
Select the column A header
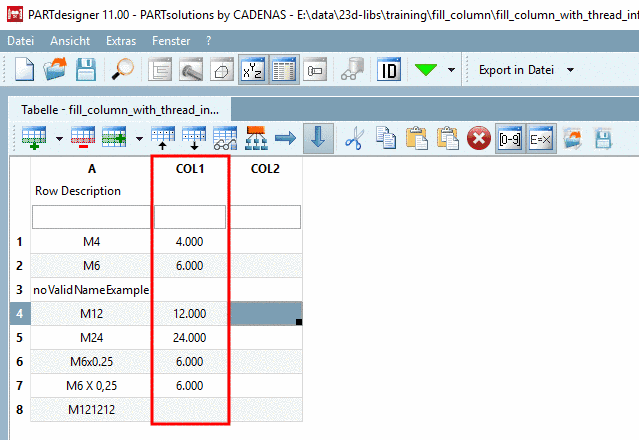(x=92, y=169)
